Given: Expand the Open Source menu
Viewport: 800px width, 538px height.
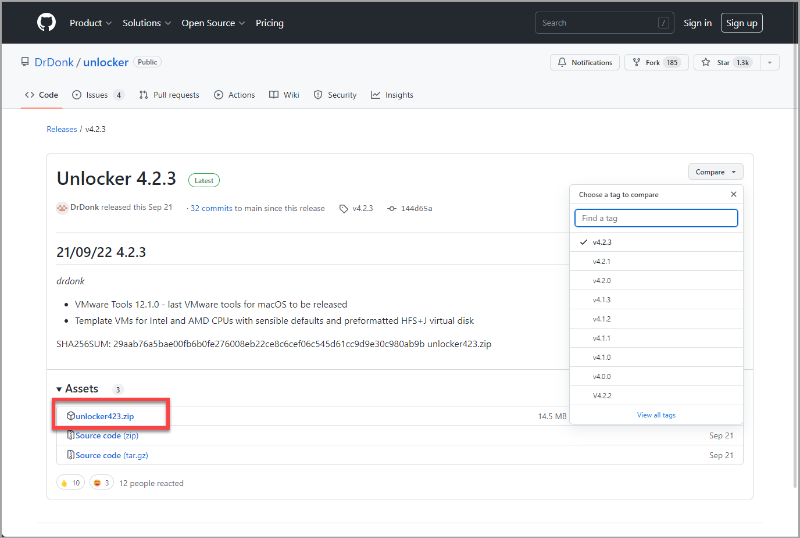Looking at the screenshot, I should pos(213,23).
